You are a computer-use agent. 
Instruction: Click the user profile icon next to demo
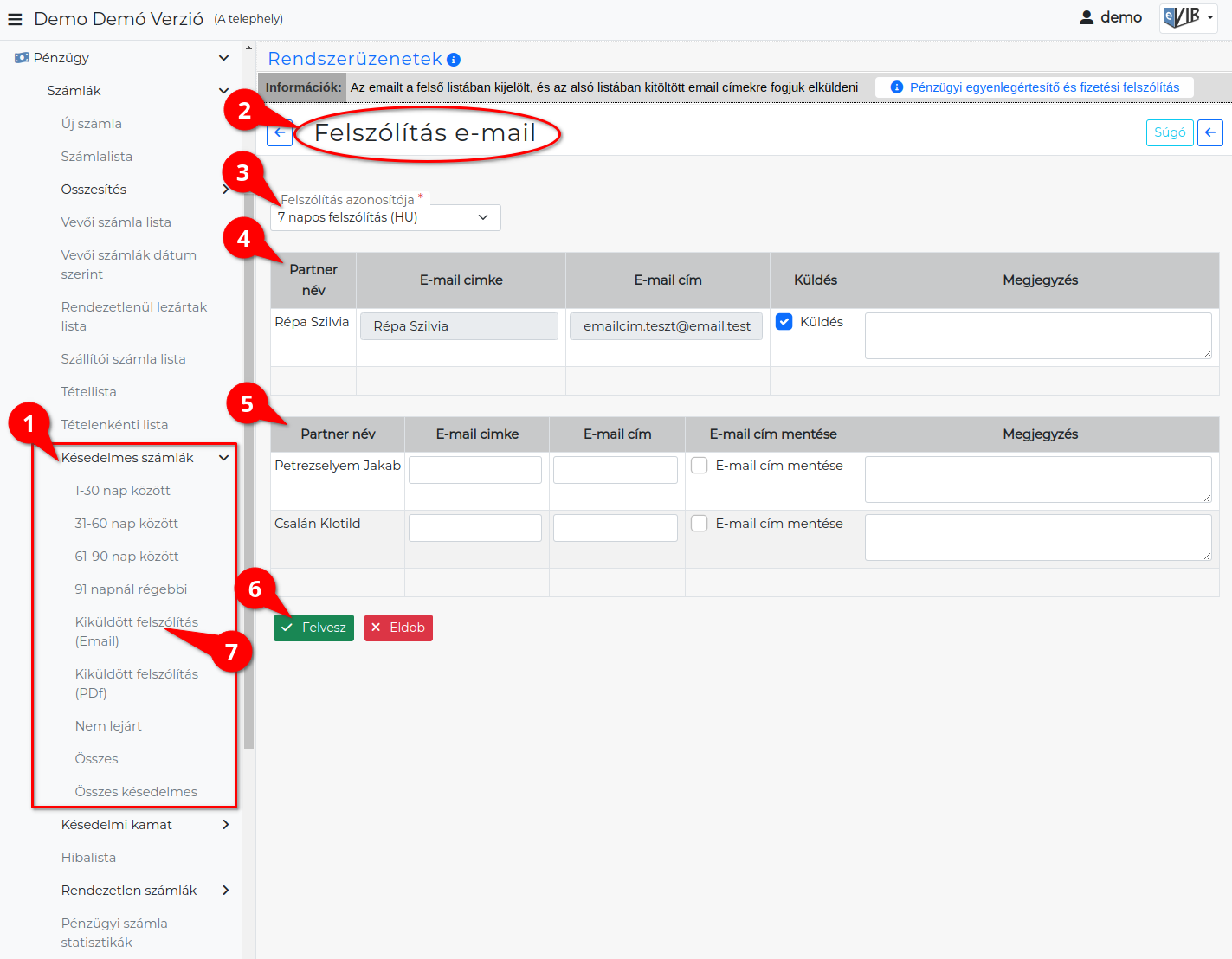point(1087,17)
